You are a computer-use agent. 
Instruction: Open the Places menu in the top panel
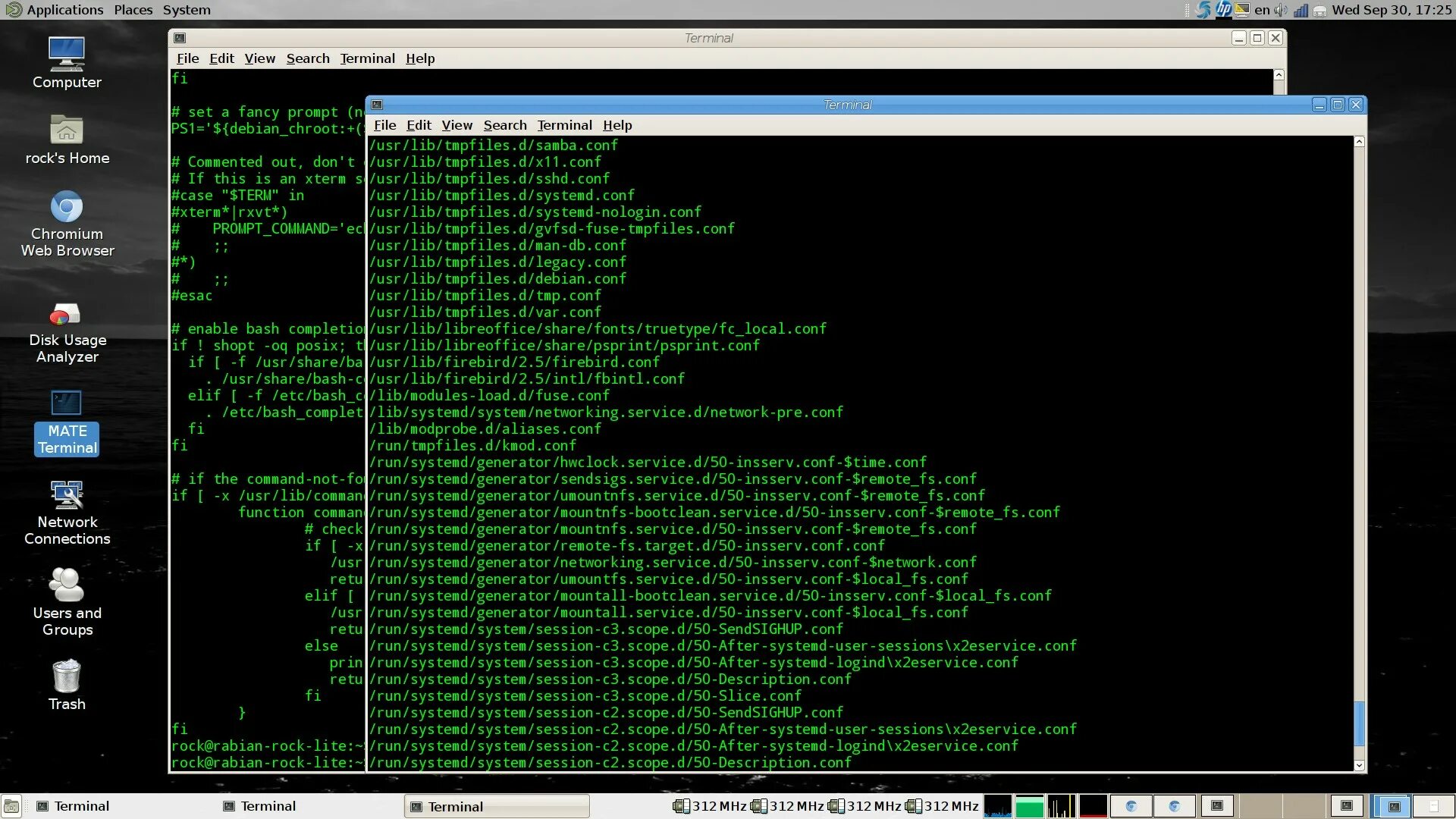[x=133, y=10]
